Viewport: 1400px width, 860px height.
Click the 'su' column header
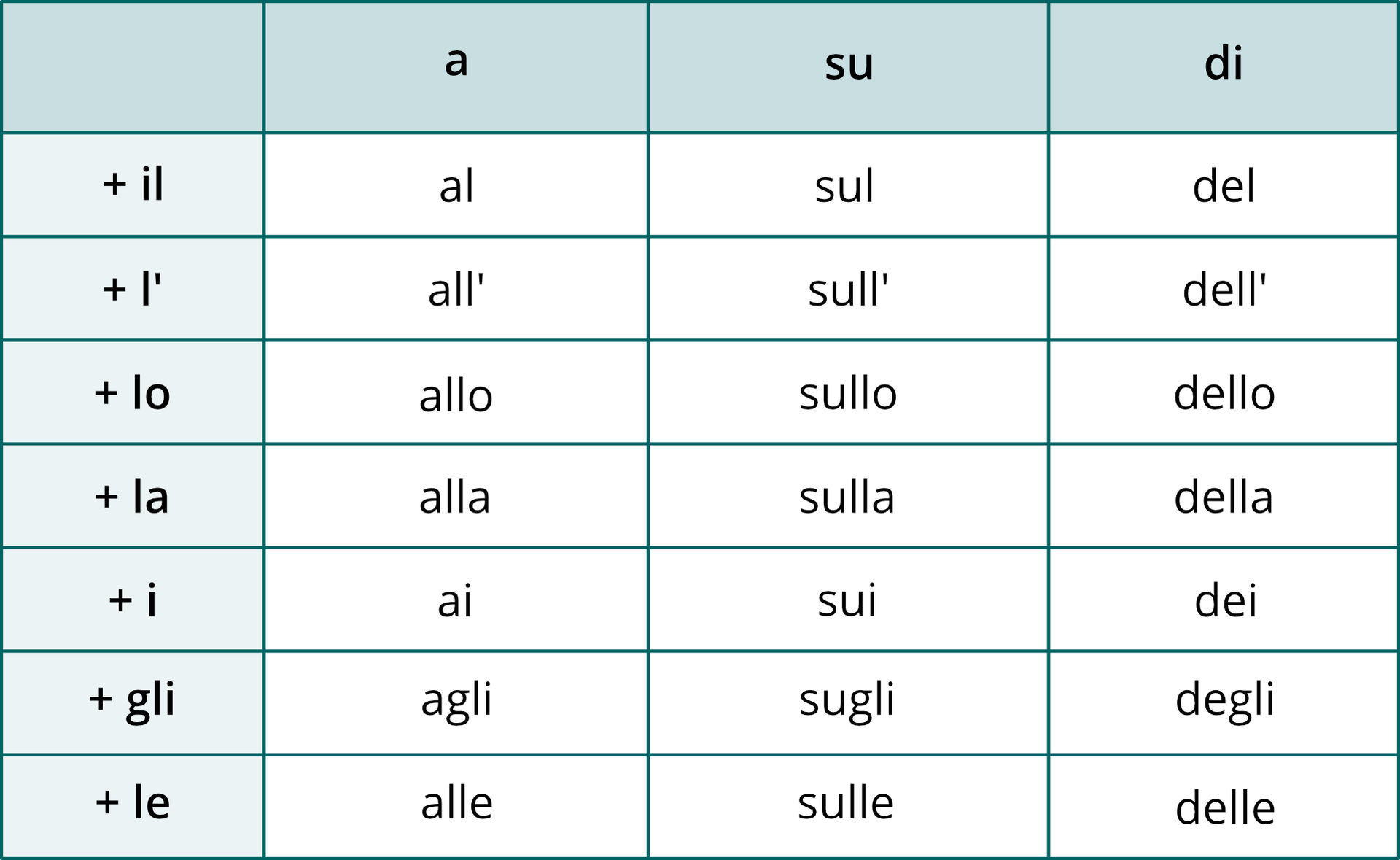point(848,64)
